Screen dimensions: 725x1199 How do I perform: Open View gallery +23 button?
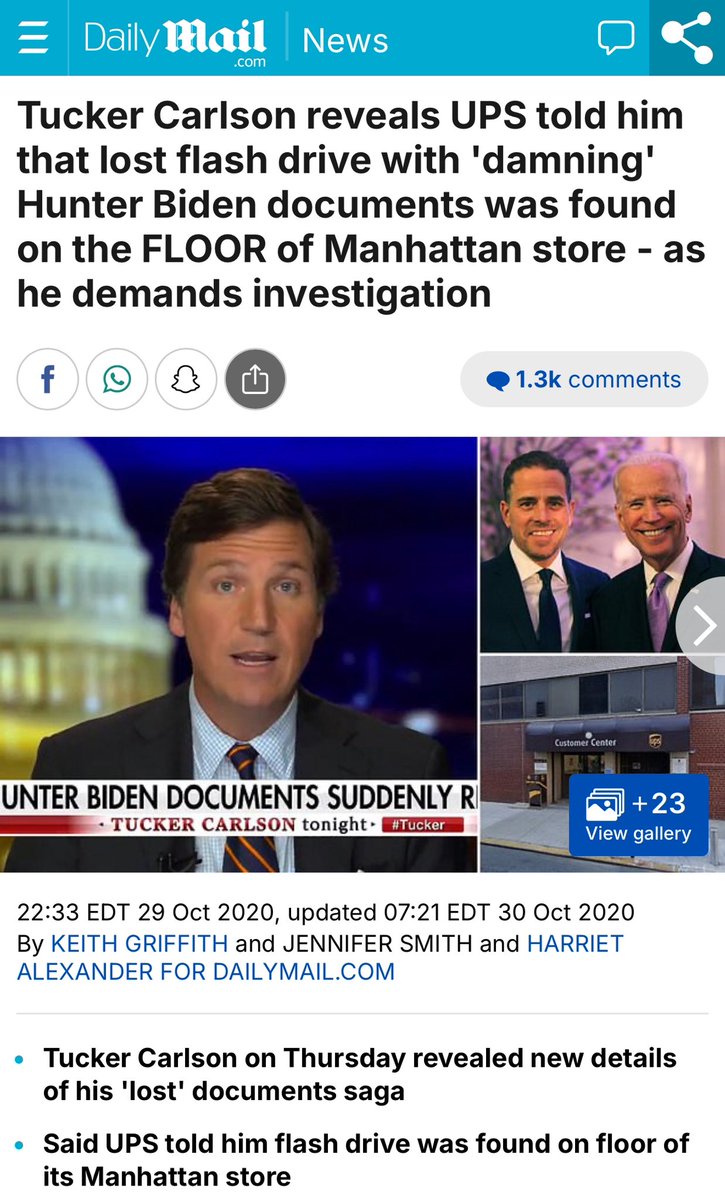(x=639, y=815)
